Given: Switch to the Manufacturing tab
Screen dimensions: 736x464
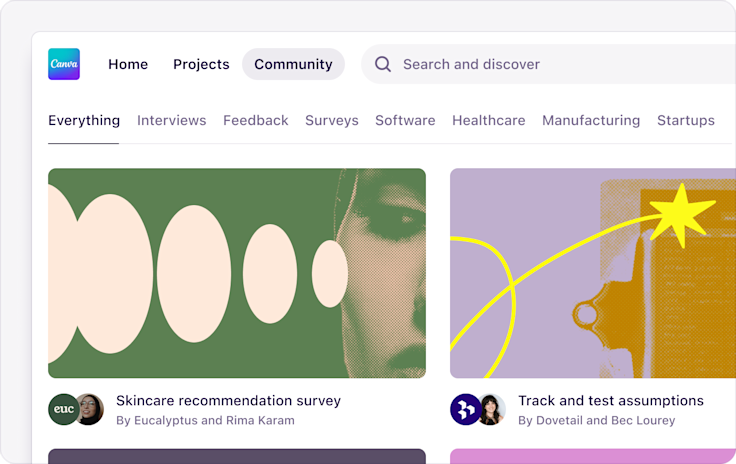Looking at the screenshot, I should tap(591, 121).
